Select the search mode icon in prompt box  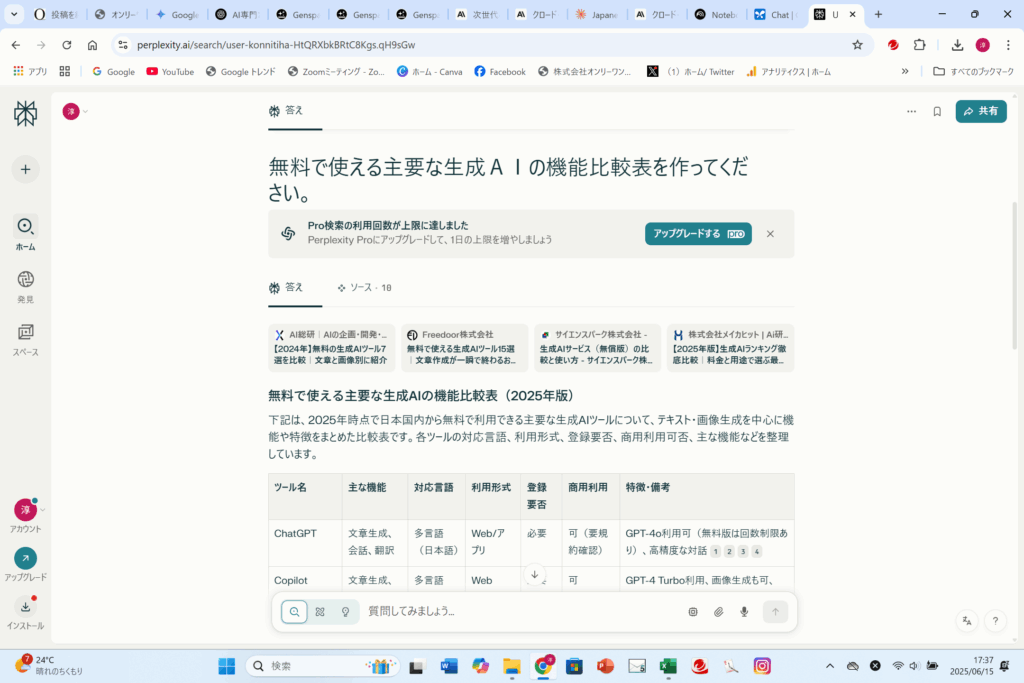coord(295,612)
